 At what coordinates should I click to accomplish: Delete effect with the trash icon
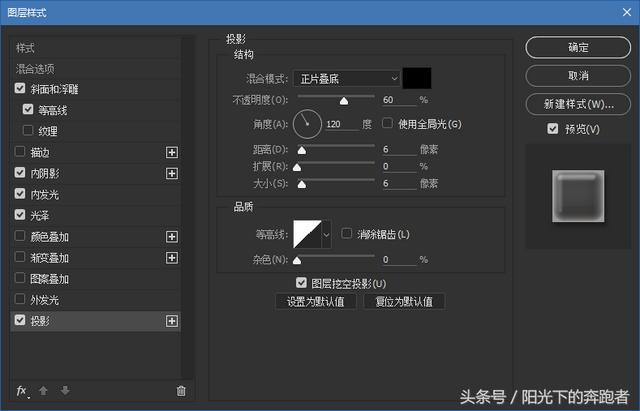181,391
